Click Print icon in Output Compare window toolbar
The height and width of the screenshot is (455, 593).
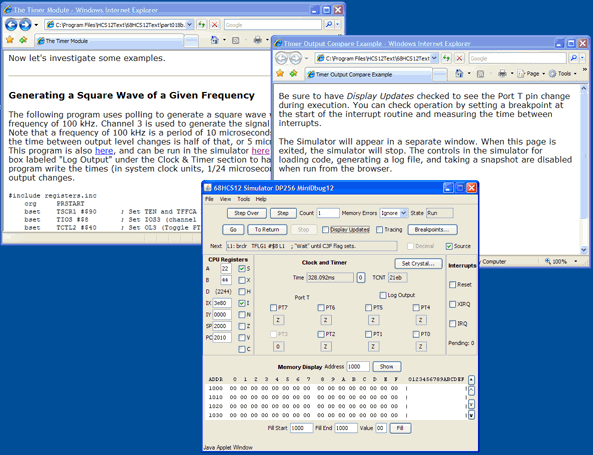click(502, 73)
